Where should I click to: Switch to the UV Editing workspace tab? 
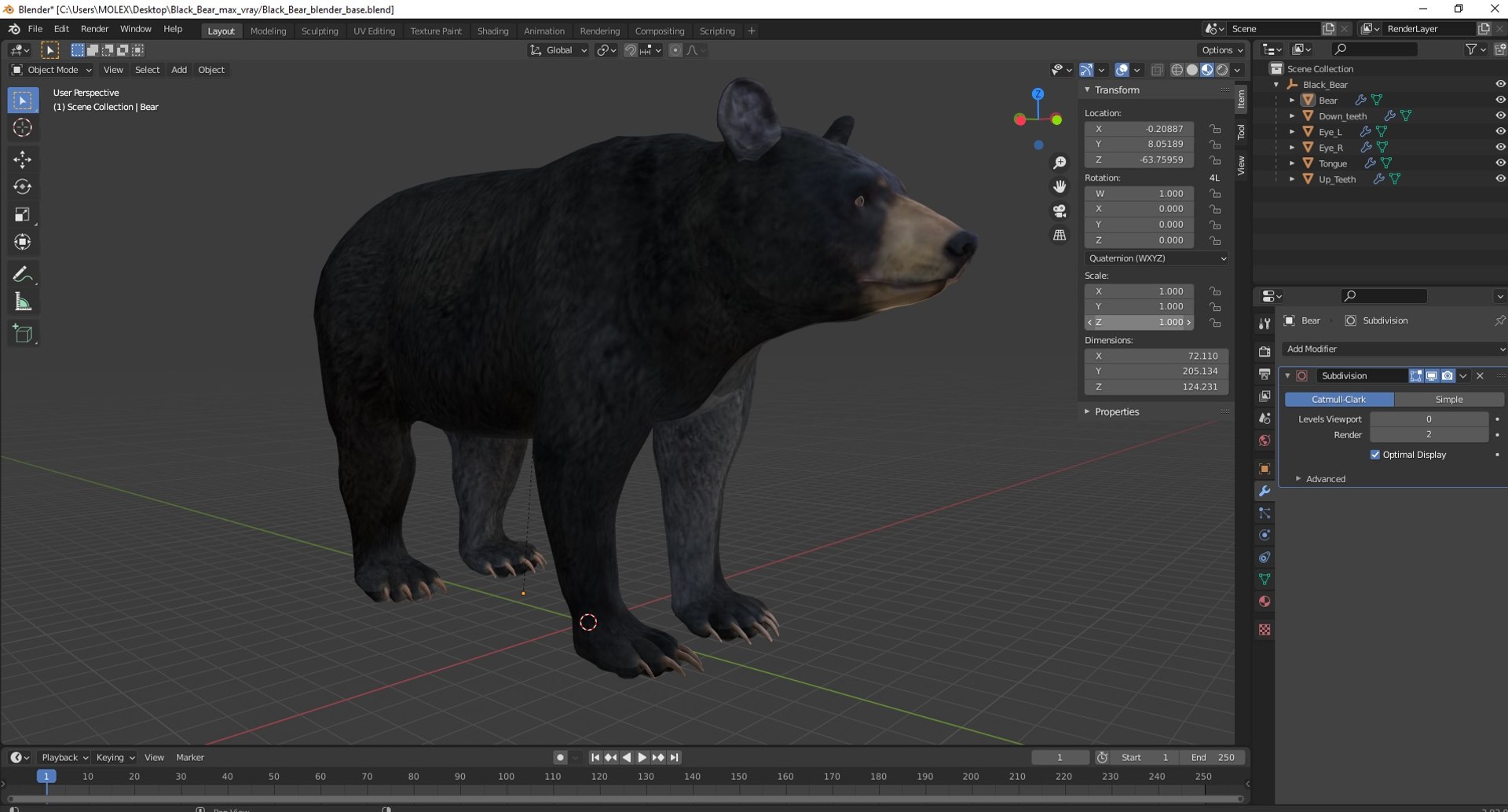point(374,31)
